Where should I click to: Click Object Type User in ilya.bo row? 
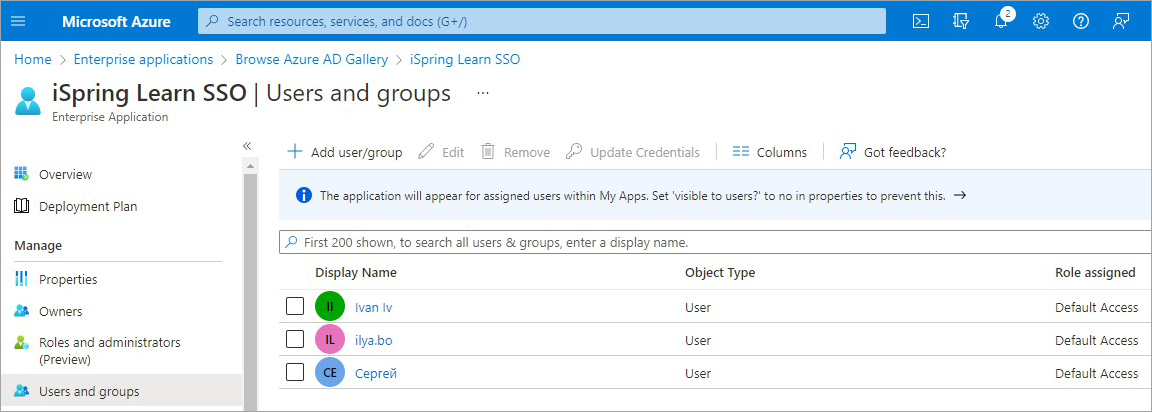tap(698, 340)
